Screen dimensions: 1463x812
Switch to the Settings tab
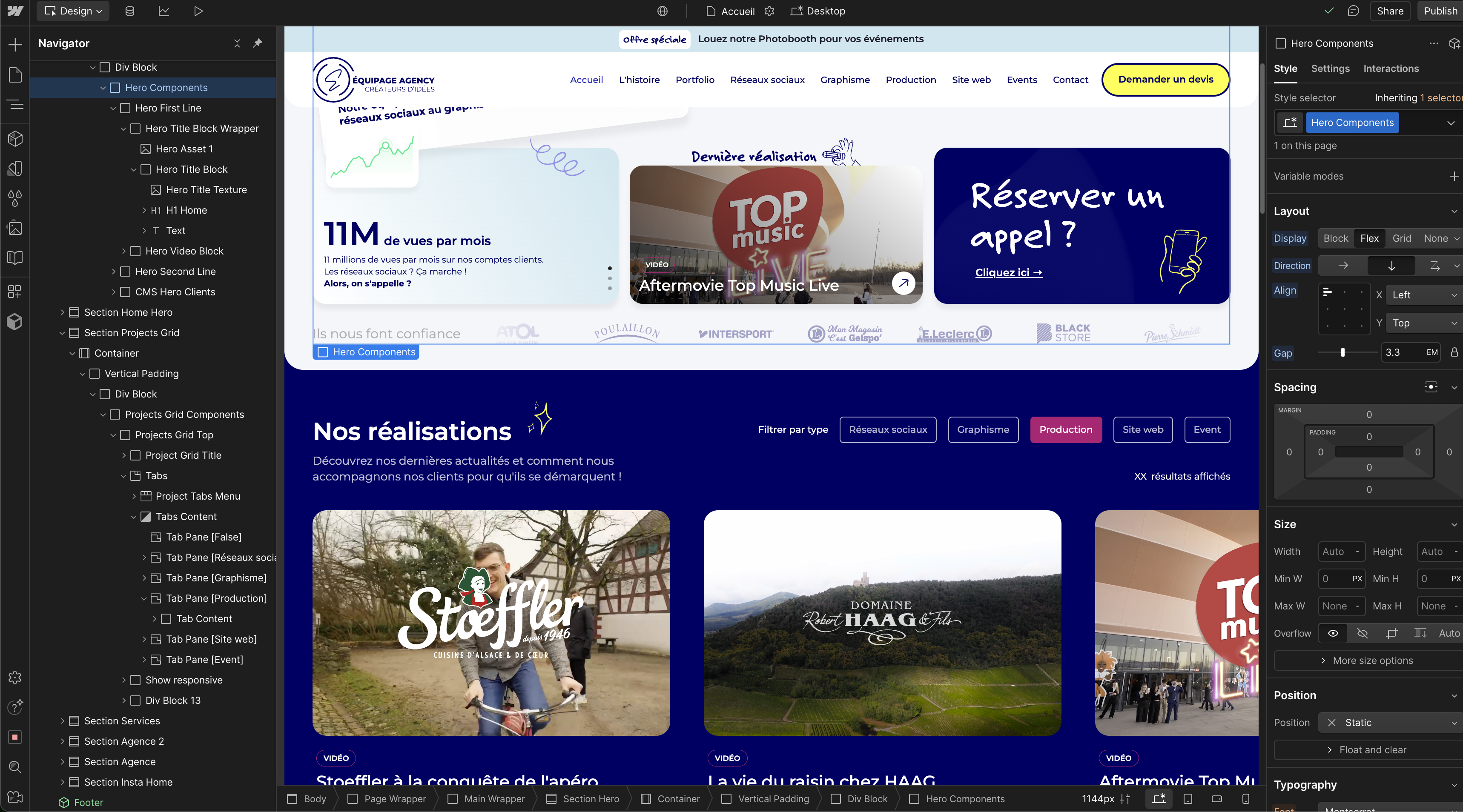[1330, 69]
